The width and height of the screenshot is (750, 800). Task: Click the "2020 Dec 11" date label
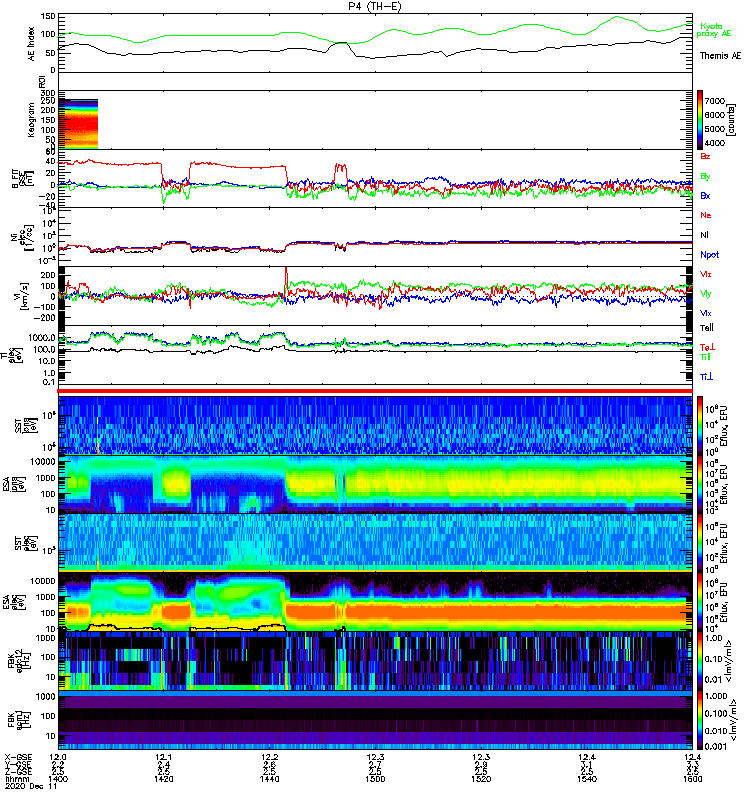tap(31, 786)
